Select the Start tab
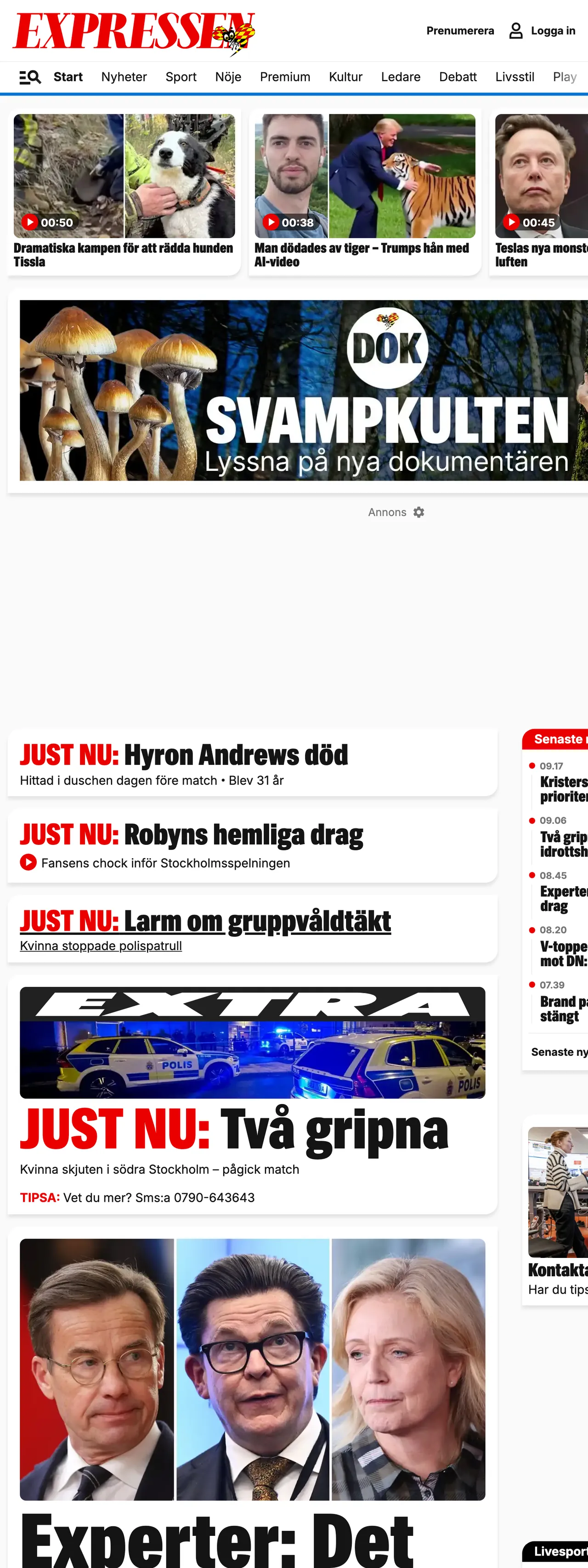 pyautogui.click(x=68, y=77)
